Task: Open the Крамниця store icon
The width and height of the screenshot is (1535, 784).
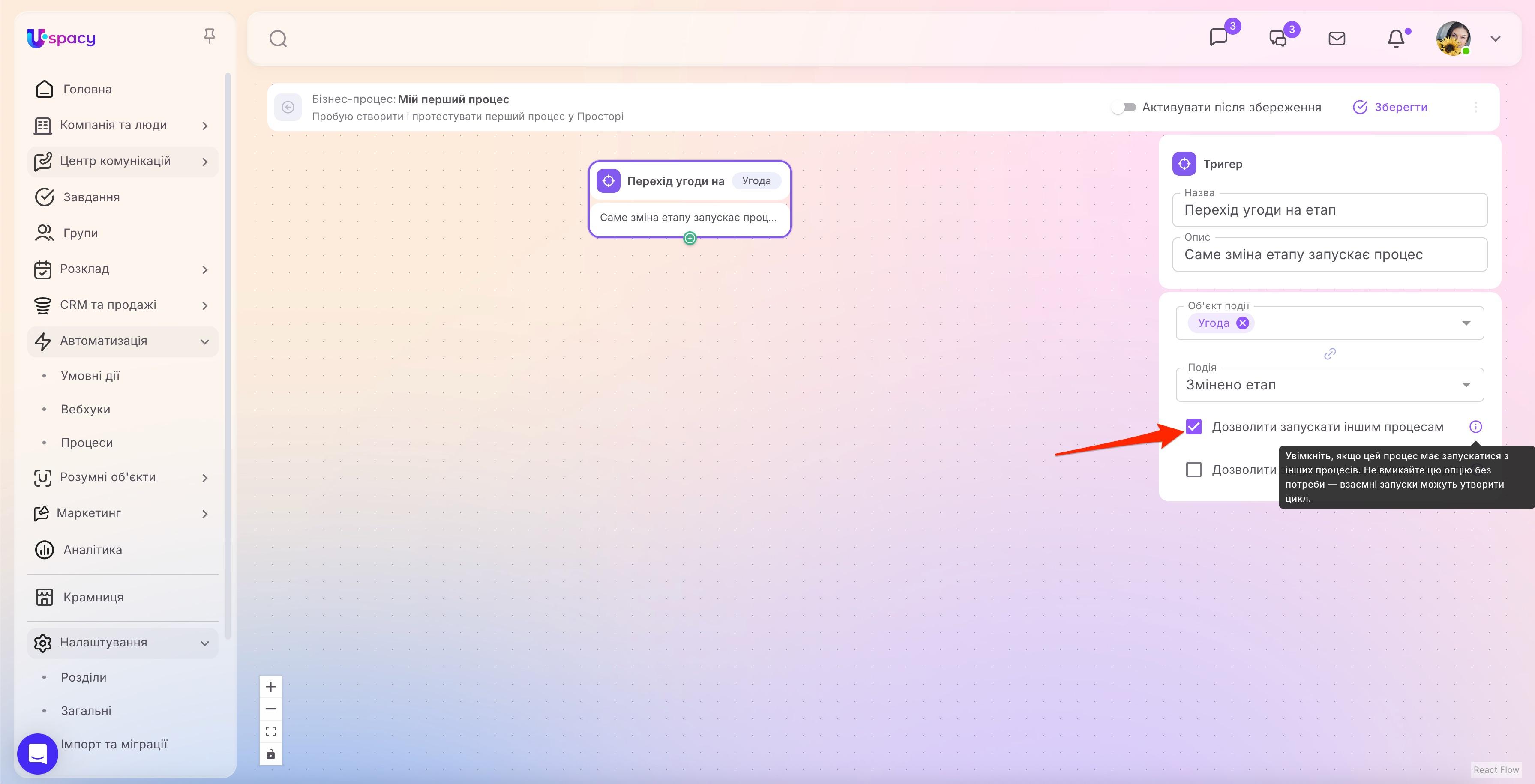Action: (x=45, y=596)
